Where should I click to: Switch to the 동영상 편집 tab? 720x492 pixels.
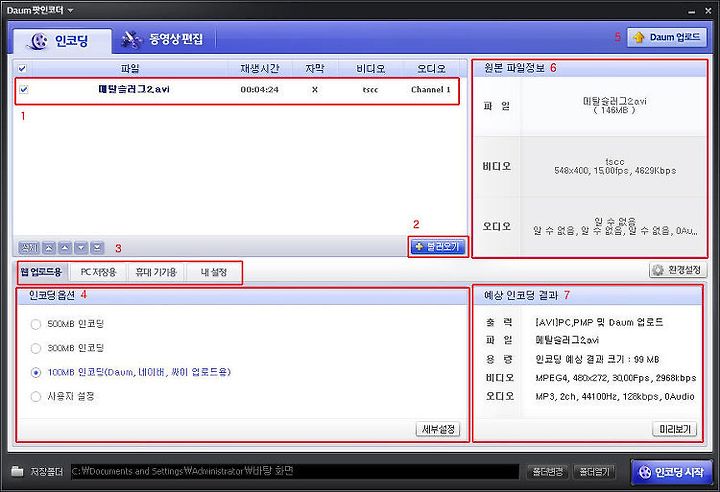163,39
